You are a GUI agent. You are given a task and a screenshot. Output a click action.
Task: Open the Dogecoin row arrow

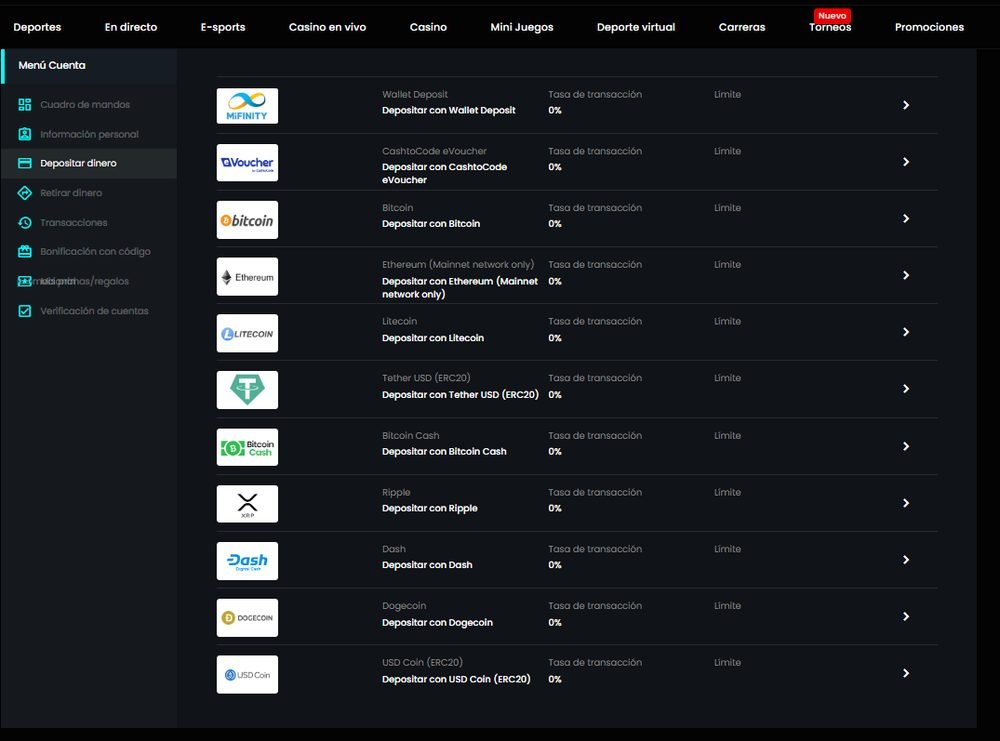(906, 617)
